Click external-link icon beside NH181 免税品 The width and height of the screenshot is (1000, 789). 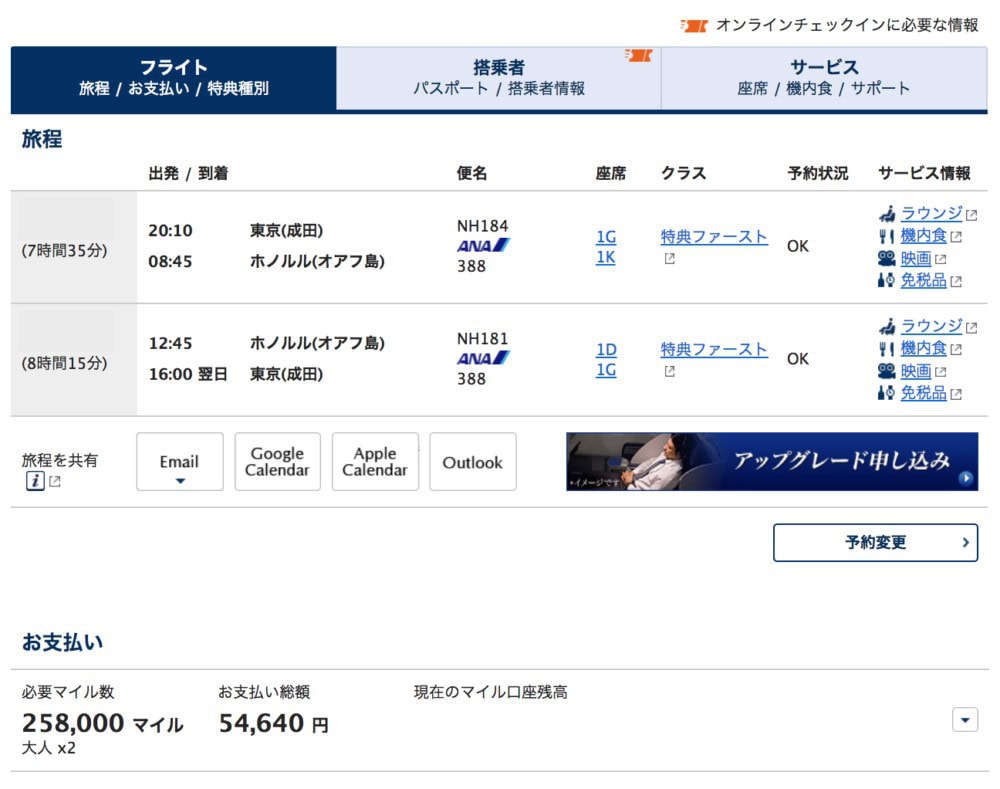956,394
